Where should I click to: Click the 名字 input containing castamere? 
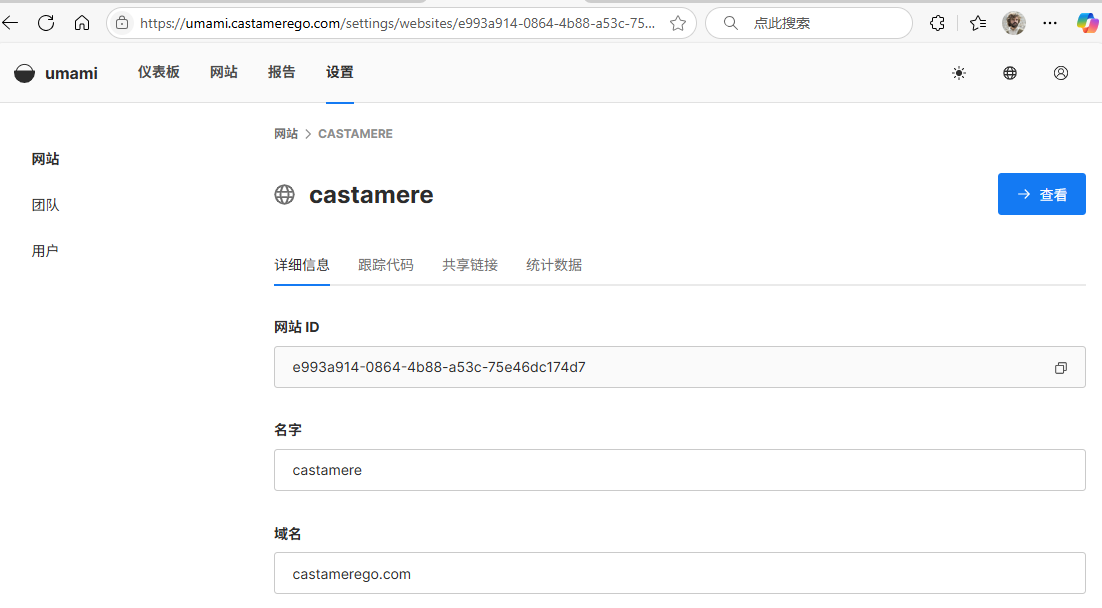point(680,470)
